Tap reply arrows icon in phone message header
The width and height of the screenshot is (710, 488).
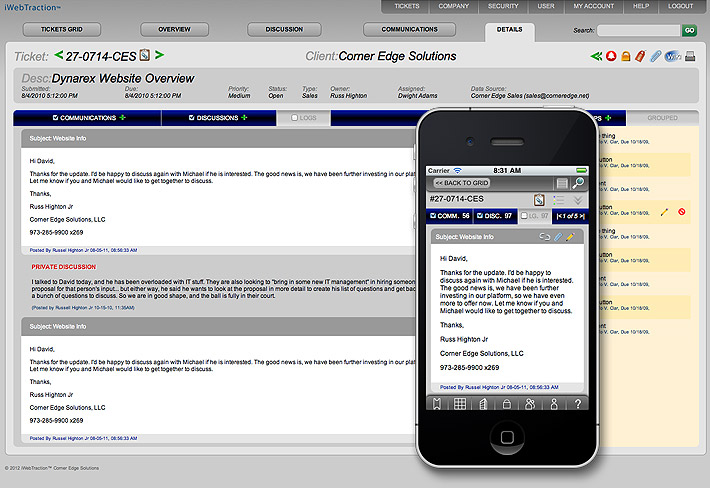(x=544, y=237)
